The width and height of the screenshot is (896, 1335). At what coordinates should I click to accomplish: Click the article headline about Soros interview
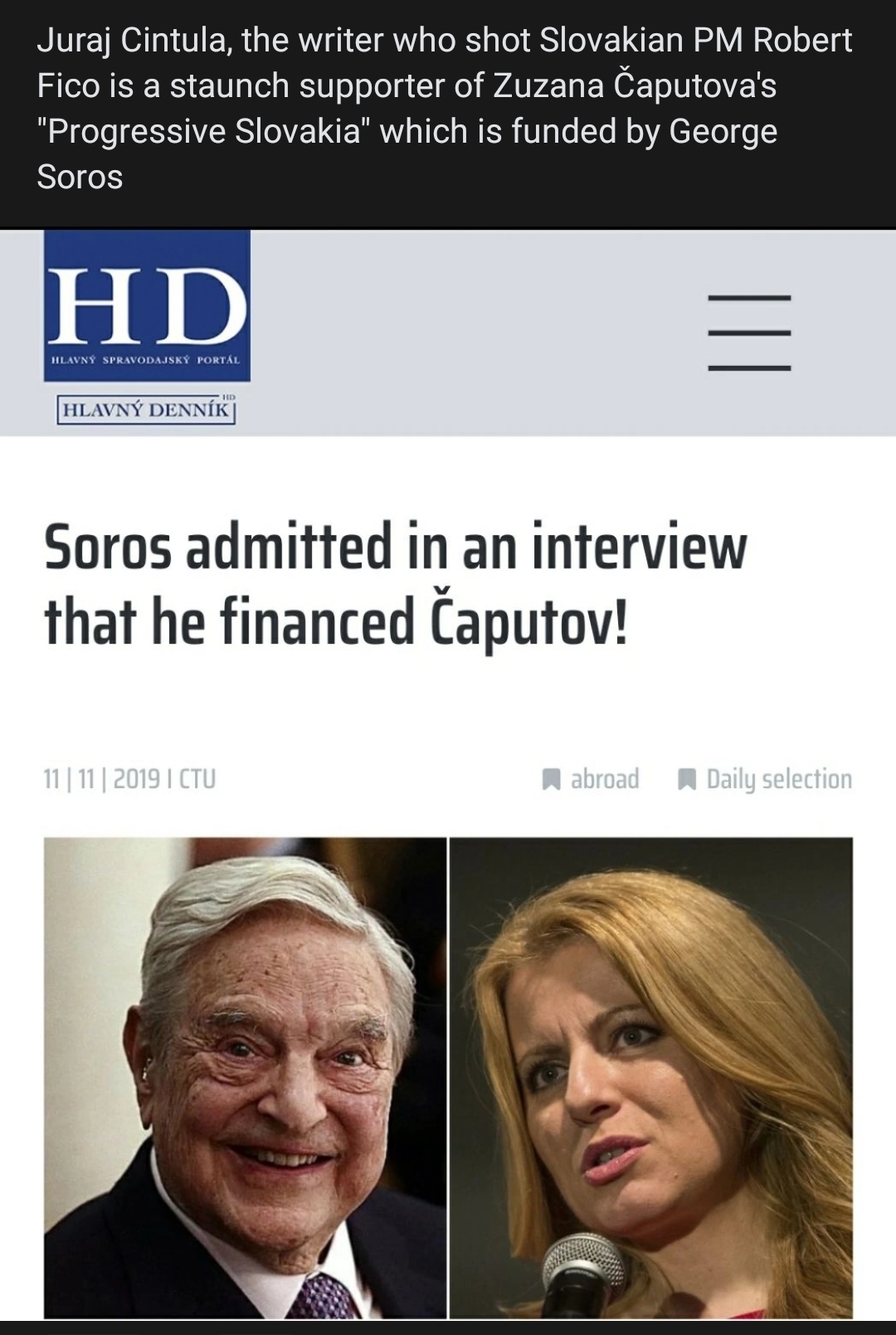tap(396, 584)
